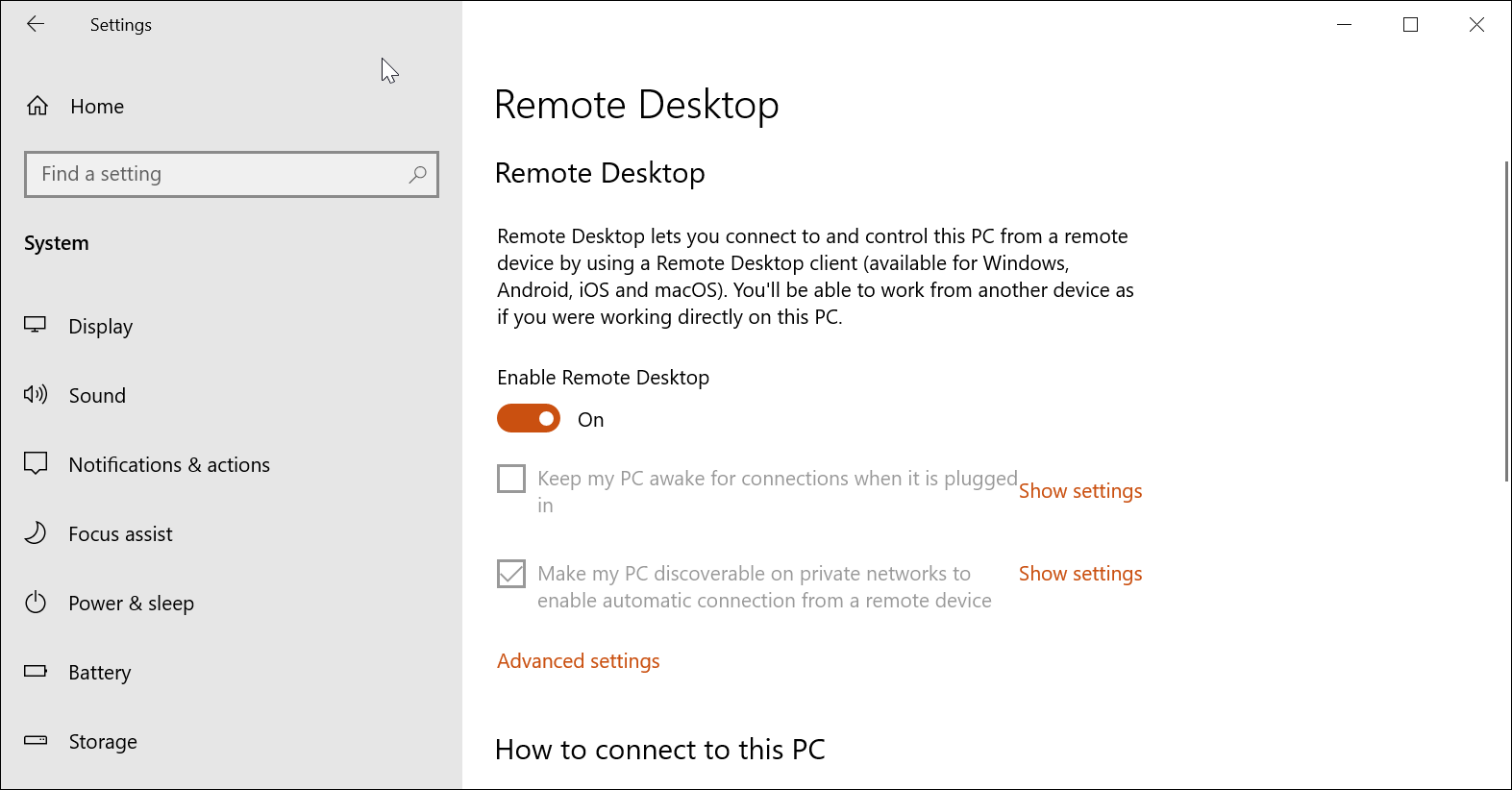The height and width of the screenshot is (790, 1512).
Task: Click the back arrow to leave Remote Desktop
Action: click(36, 24)
